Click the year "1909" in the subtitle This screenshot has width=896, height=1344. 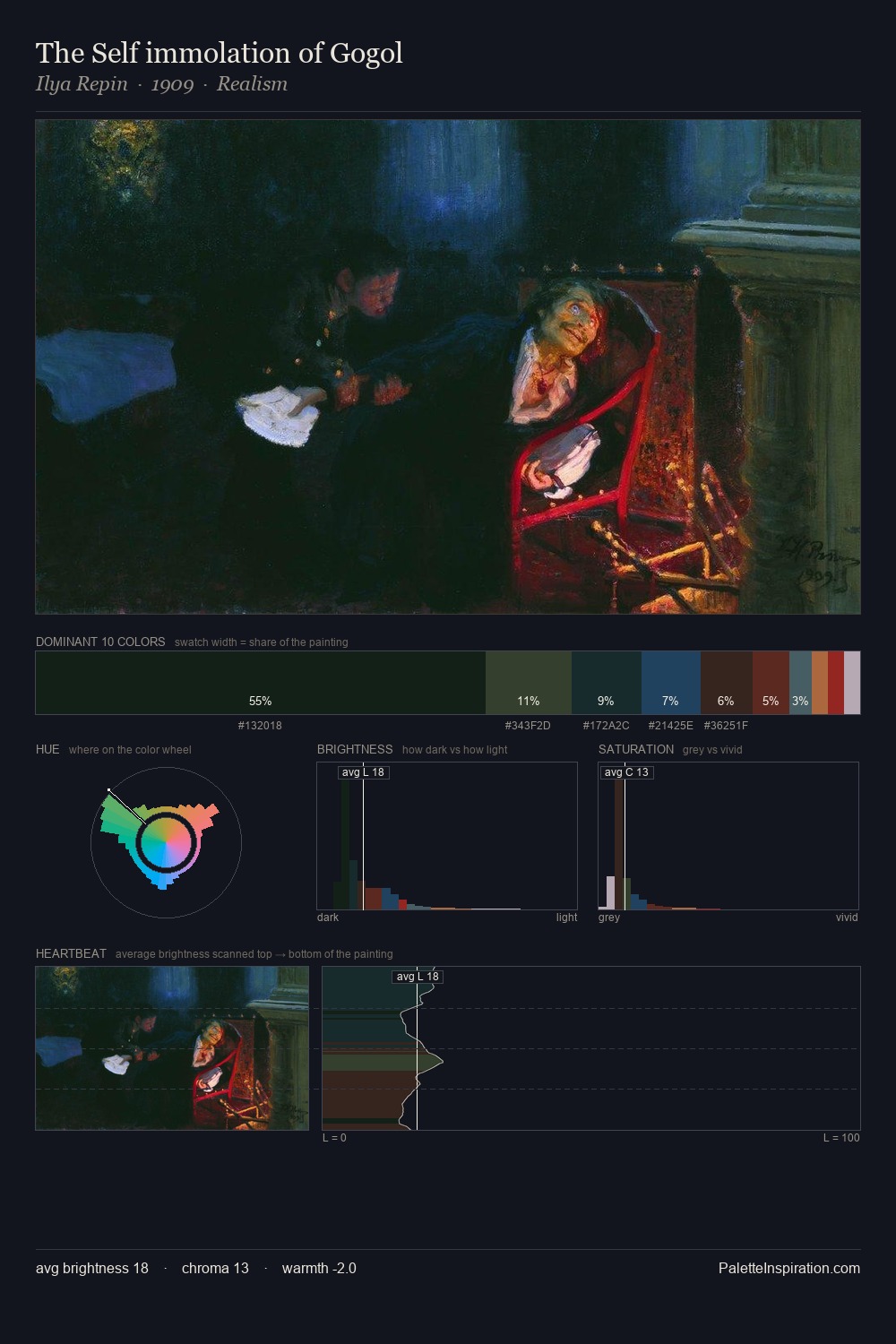[172, 84]
